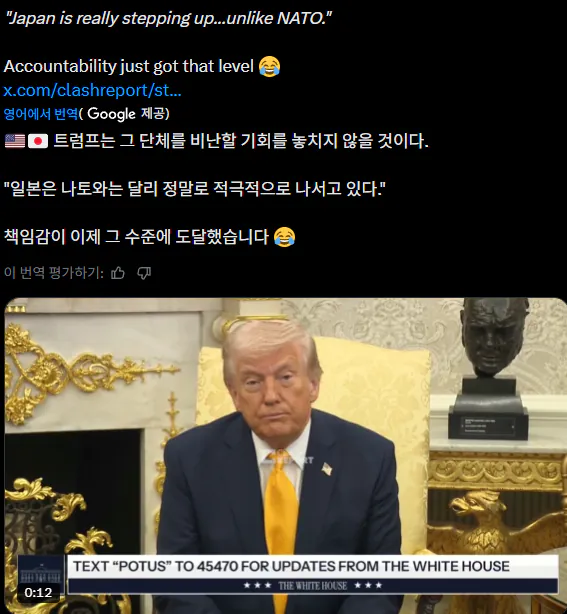Rate the translation with thumbs down
The height and width of the screenshot is (614, 567).
point(144,273)
